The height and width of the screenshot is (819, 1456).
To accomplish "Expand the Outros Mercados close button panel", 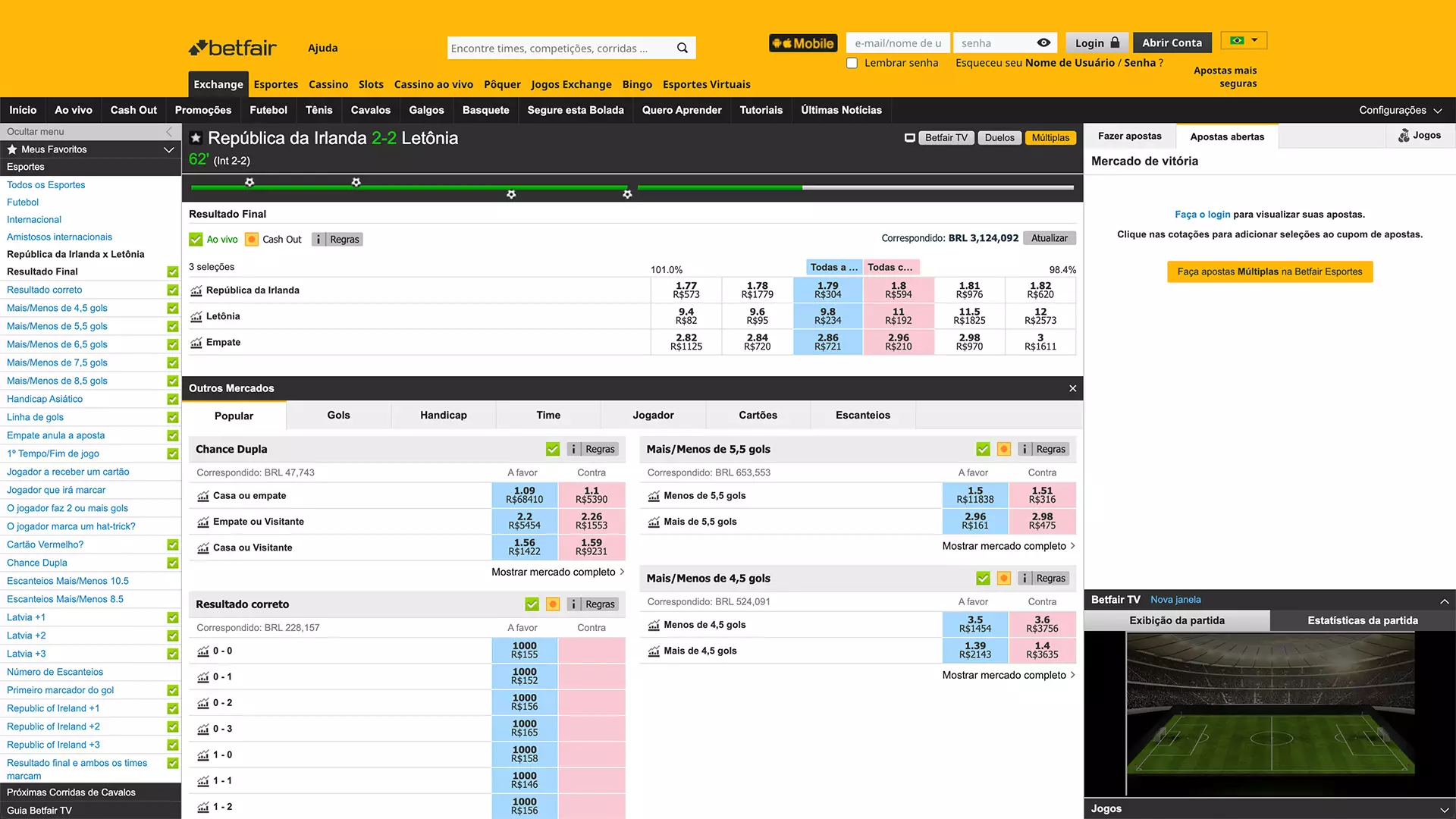I will click(1072, 388).
